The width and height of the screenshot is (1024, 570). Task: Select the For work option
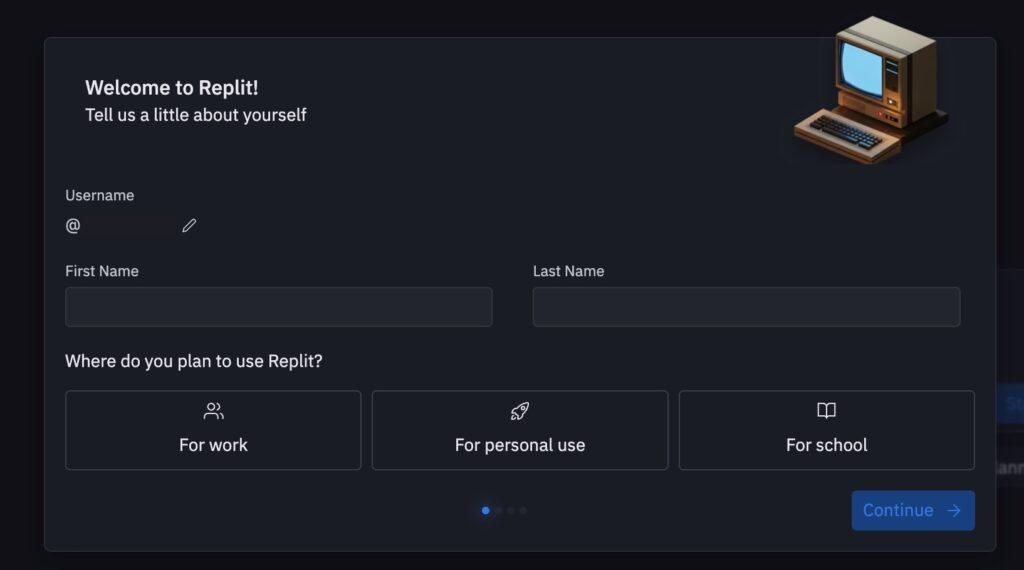coord(213,430)
